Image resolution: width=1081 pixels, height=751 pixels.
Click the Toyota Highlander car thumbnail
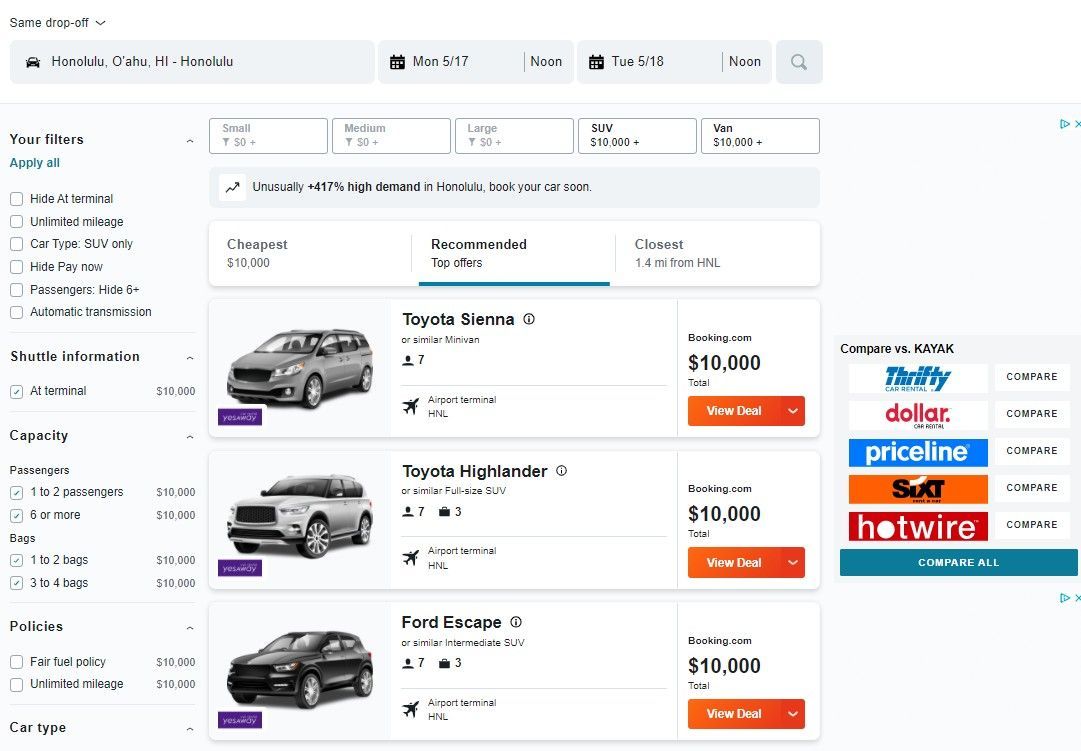click(300, 517)
